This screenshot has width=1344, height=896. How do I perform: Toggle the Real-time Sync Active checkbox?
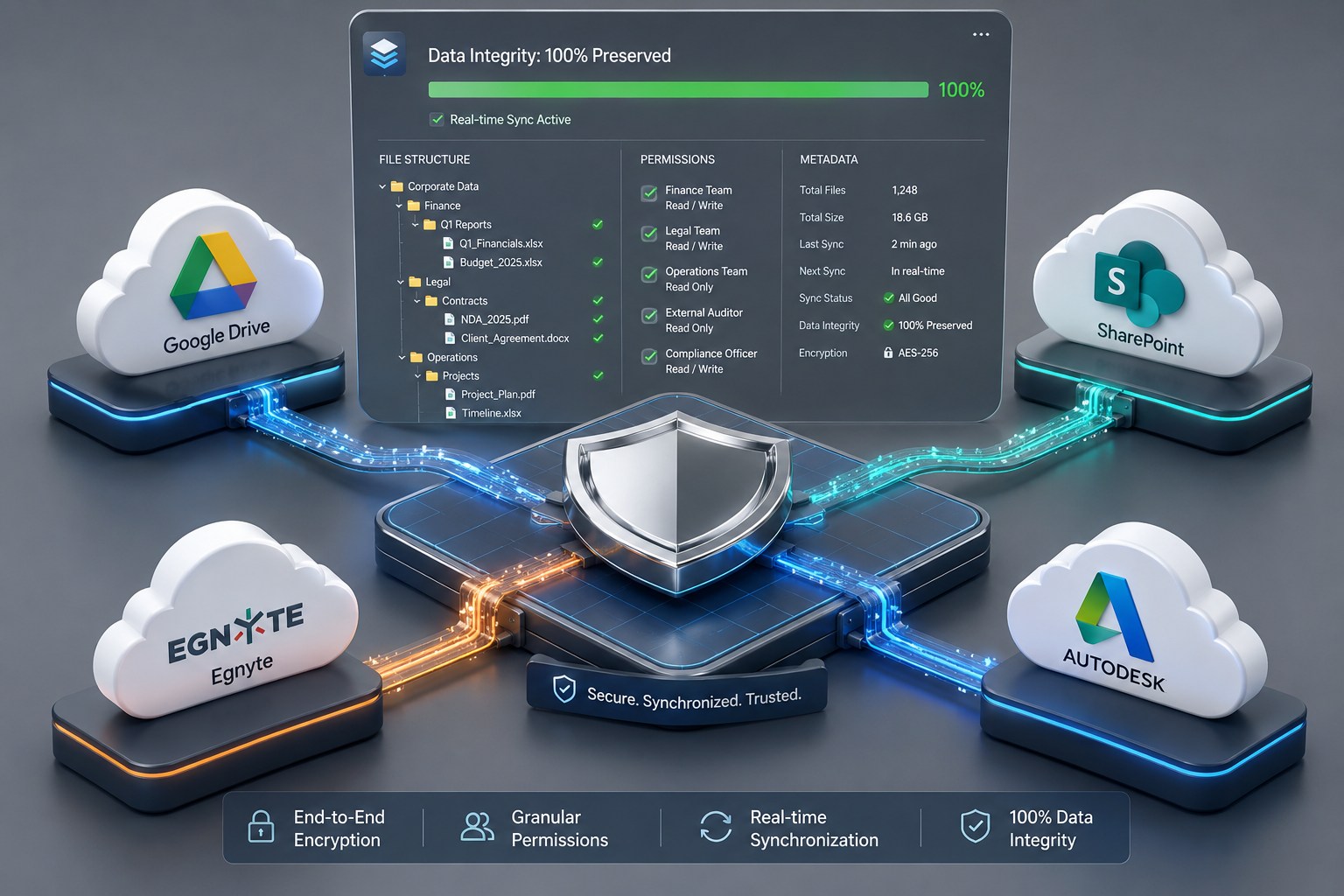437,120
